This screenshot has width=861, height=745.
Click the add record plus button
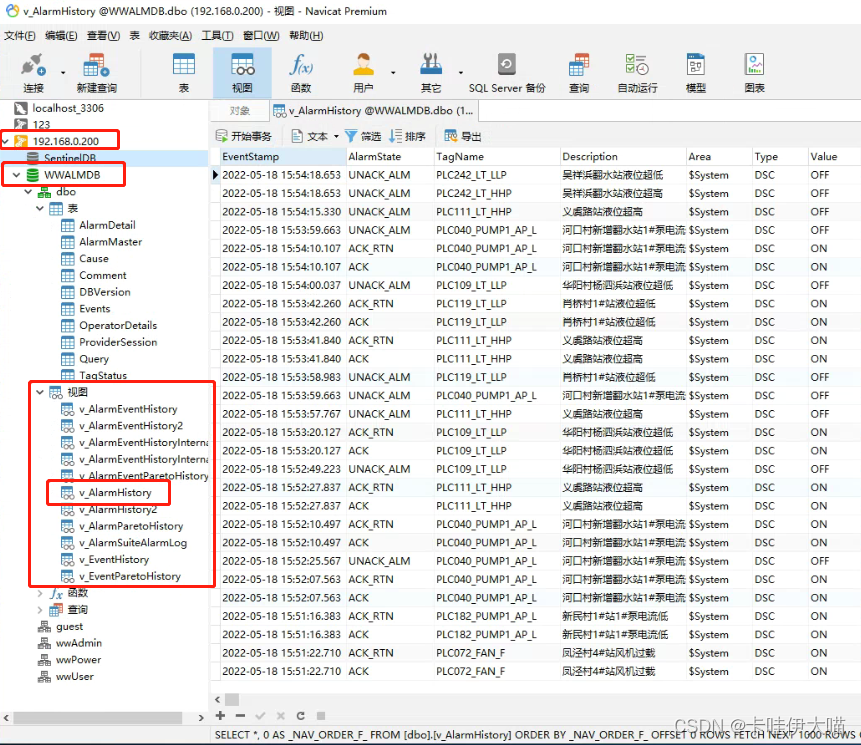click(x=221, y=715)
